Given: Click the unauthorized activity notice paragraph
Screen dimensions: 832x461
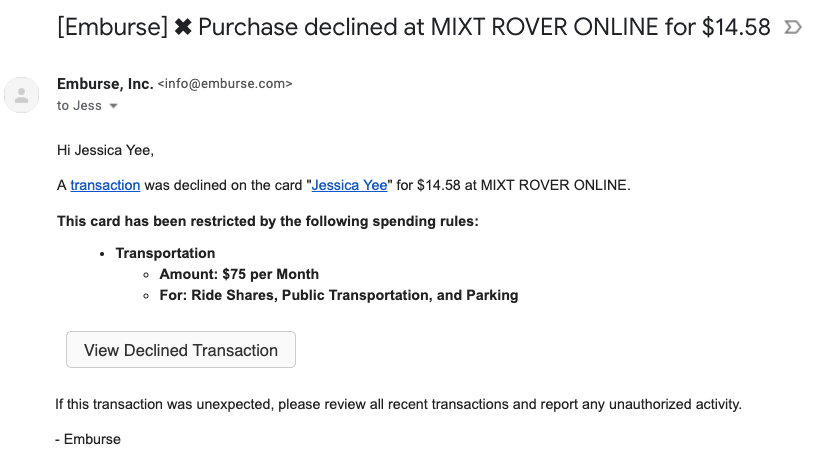Looking at the screenshot, I should pyautogui.click(x=398, y=404).
